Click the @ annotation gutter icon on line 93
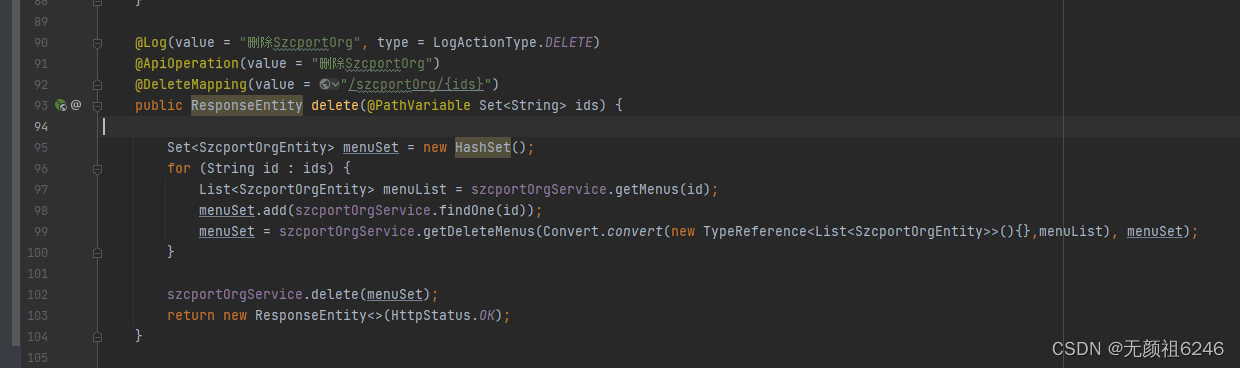Screen dimensions: 1240x368 (76, 105)
